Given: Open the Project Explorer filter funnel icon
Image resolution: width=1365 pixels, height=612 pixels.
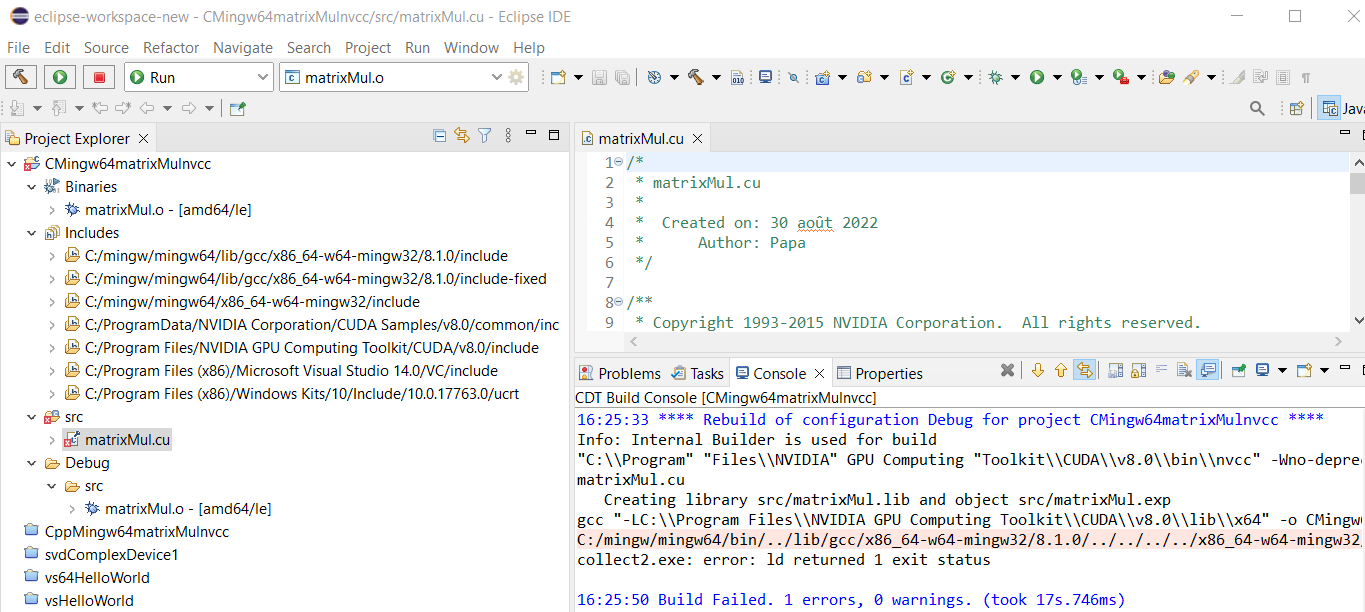Looking at the screenshot, I should click(x=485, y=136).
